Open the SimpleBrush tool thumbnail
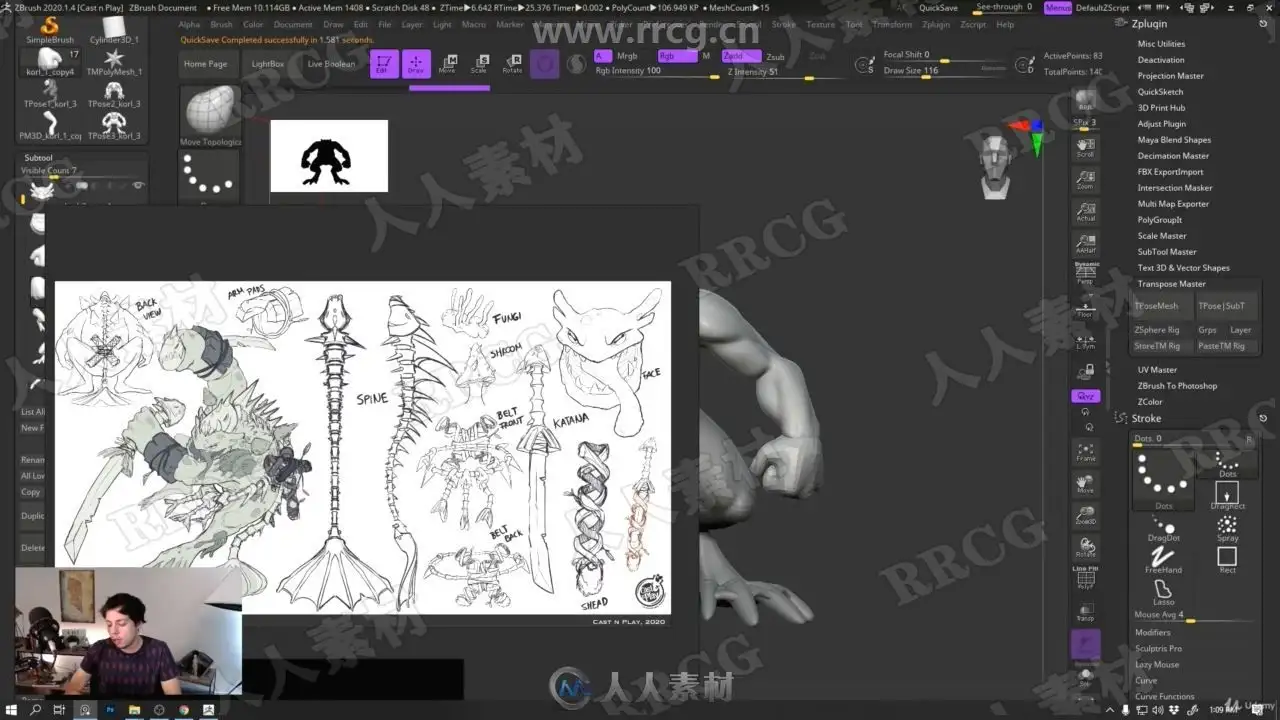 [x=50, y=28]
